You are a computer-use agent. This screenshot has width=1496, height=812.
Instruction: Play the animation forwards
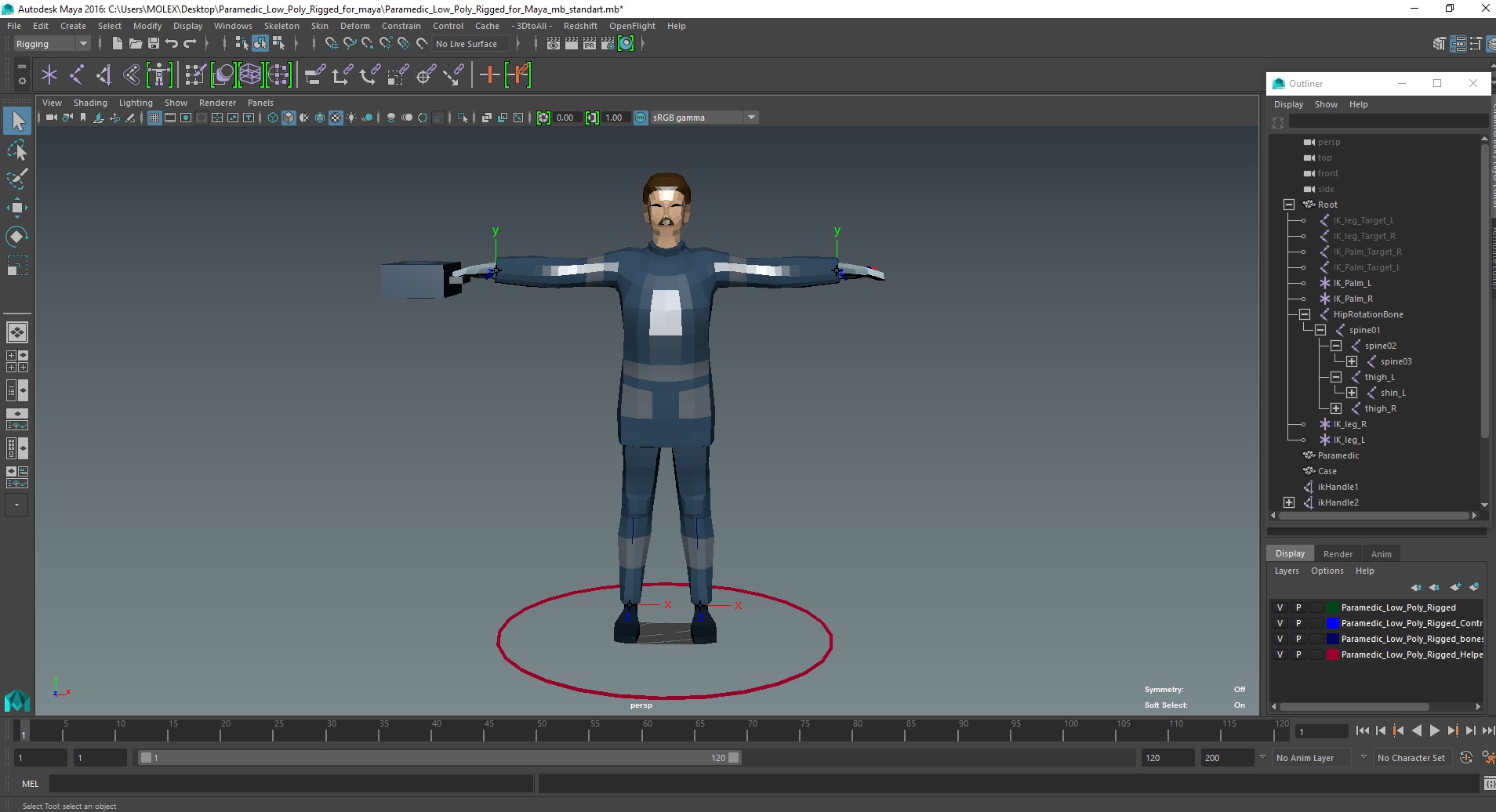(x=1434, y=730)
